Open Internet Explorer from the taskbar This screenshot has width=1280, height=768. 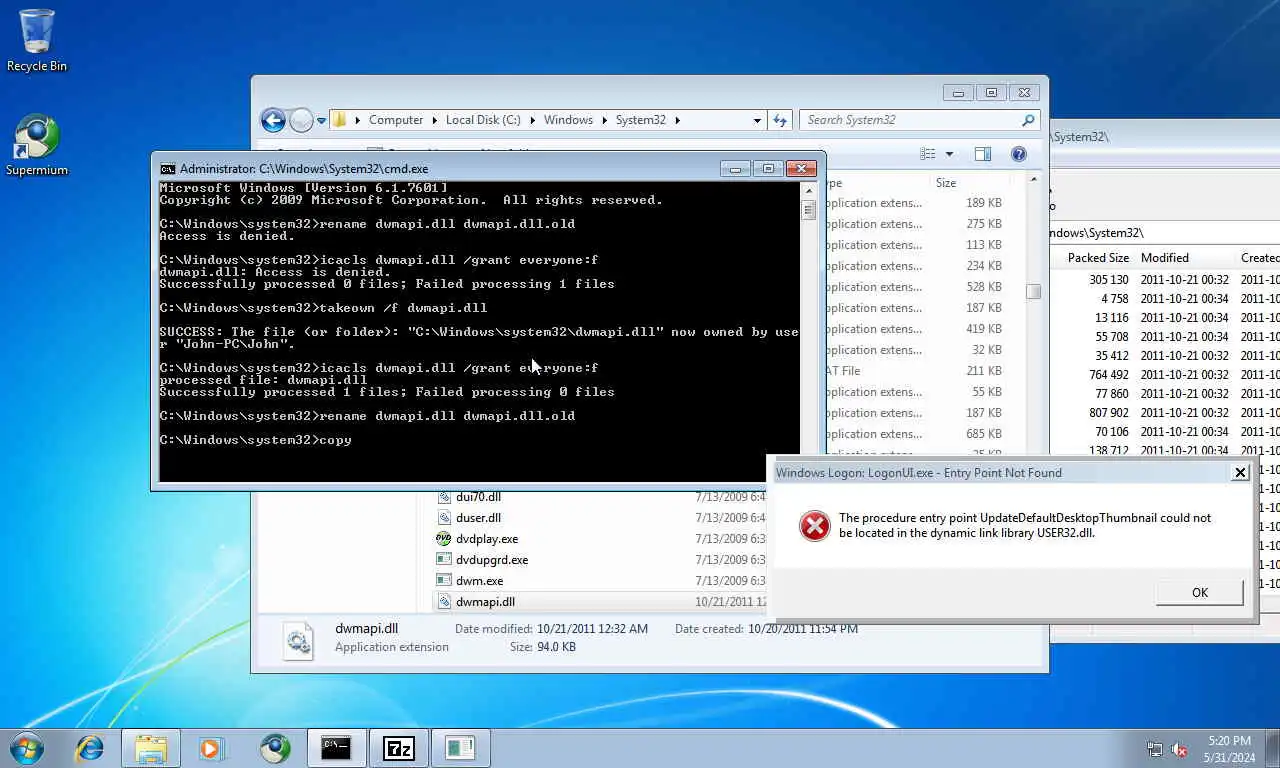tap(90, 748)
